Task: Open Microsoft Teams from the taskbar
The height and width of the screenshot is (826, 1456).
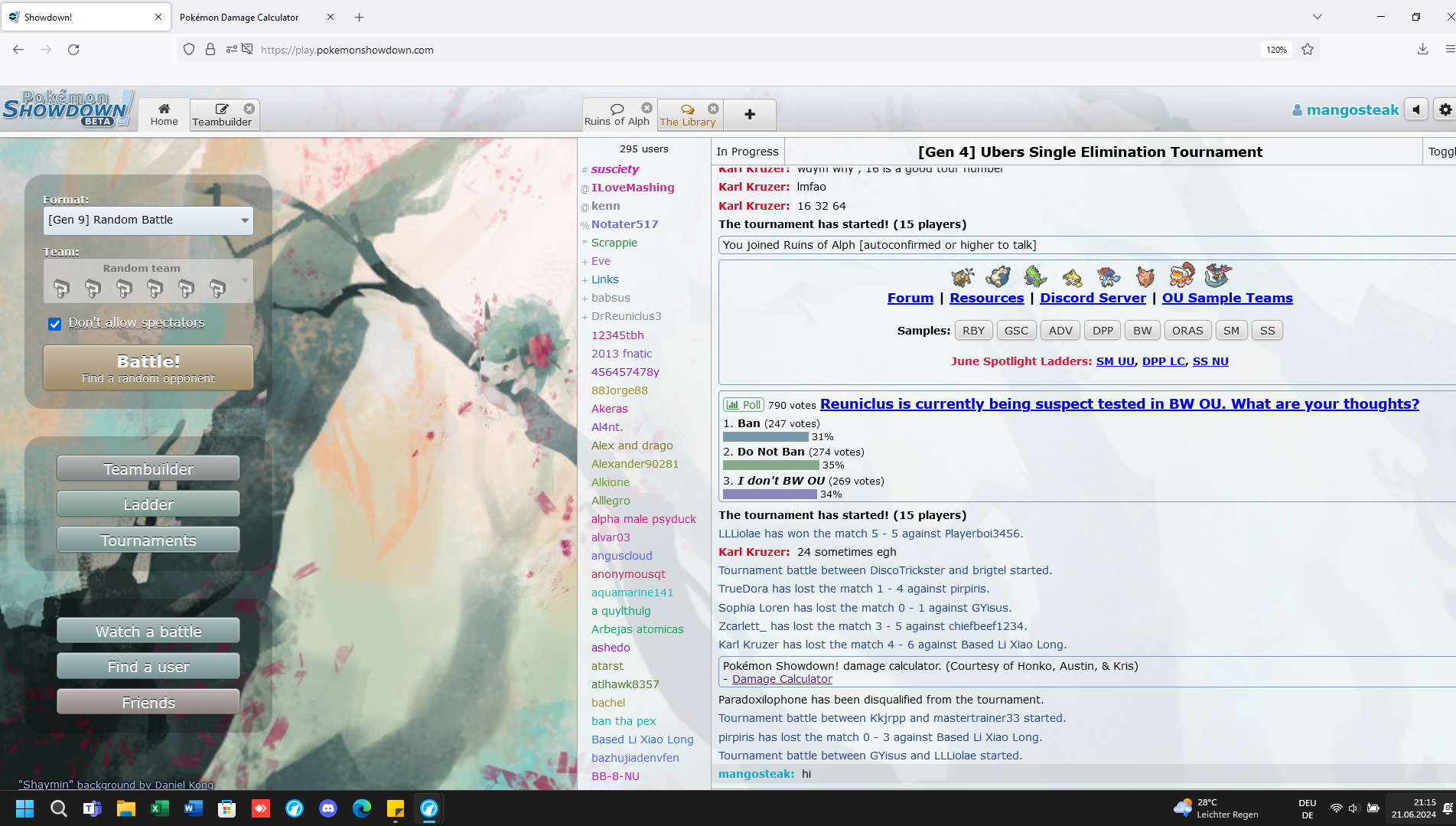Action: point(92,808)
